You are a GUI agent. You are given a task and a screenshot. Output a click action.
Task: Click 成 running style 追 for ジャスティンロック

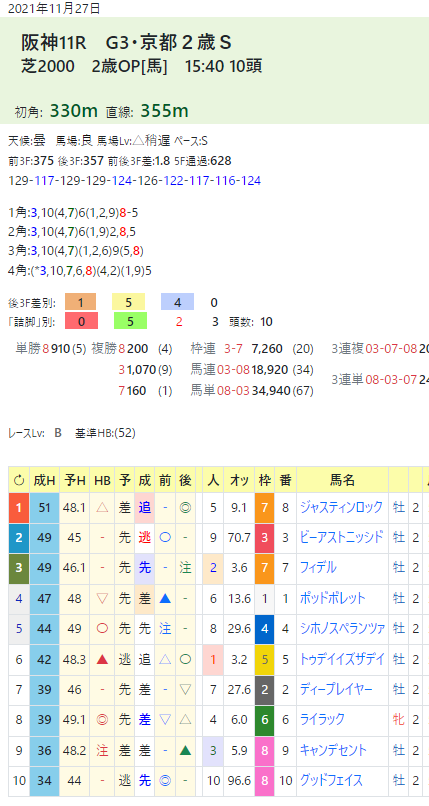coord(145,508)
